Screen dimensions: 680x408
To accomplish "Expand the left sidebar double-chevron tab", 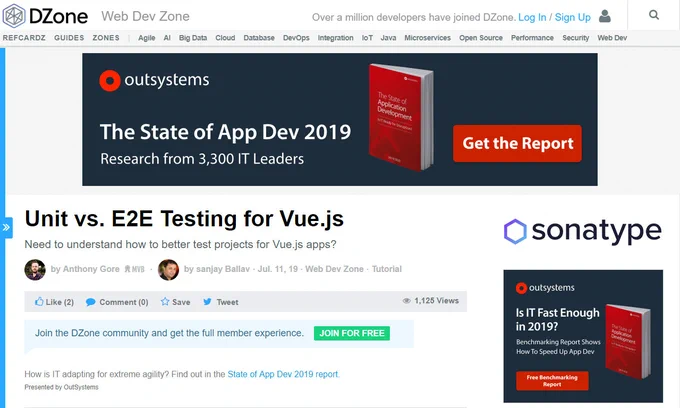I will (x=6, y=227).
